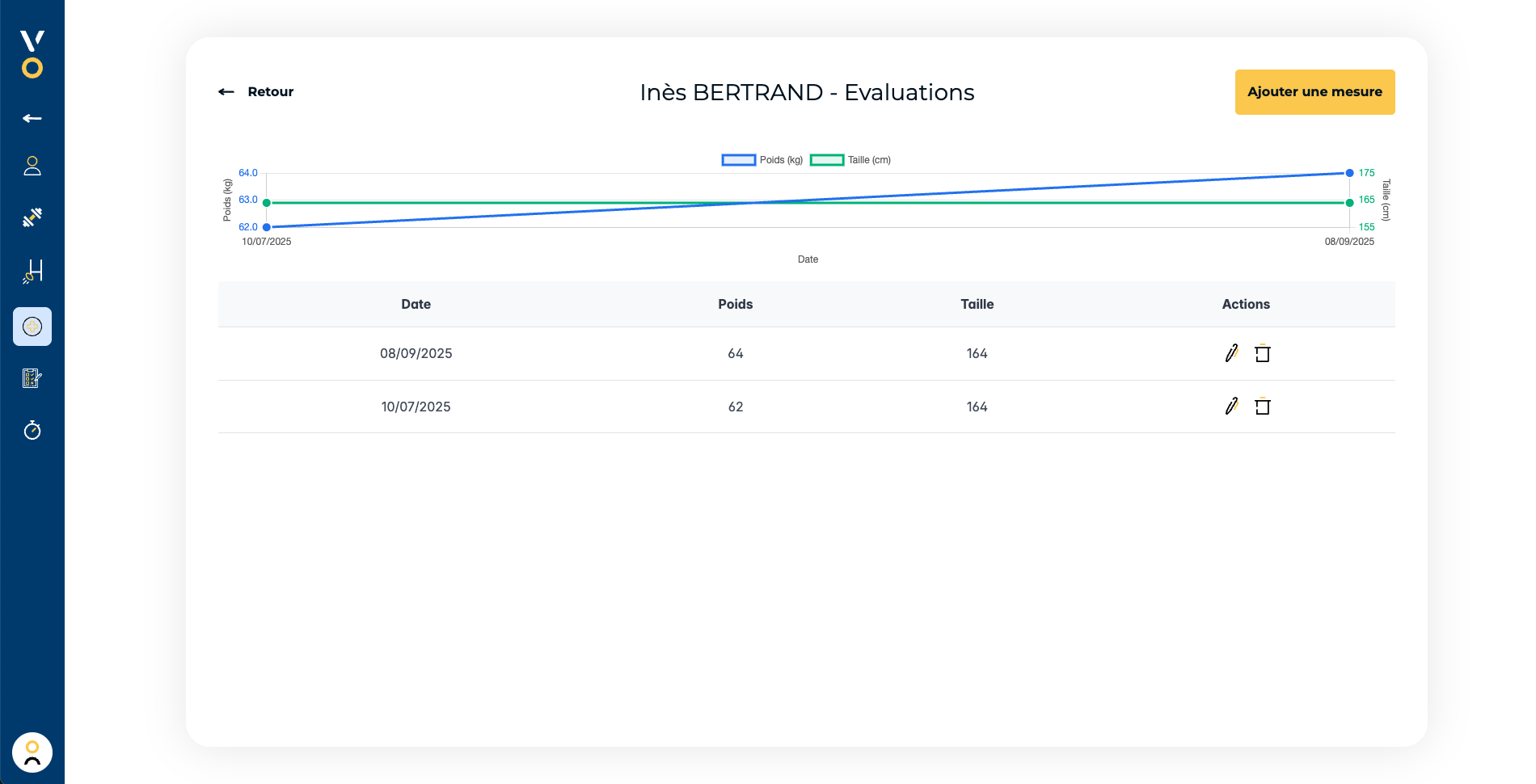Open the person profile sidebar icon
Screen dimensions: 1536x784
(32, 166)
